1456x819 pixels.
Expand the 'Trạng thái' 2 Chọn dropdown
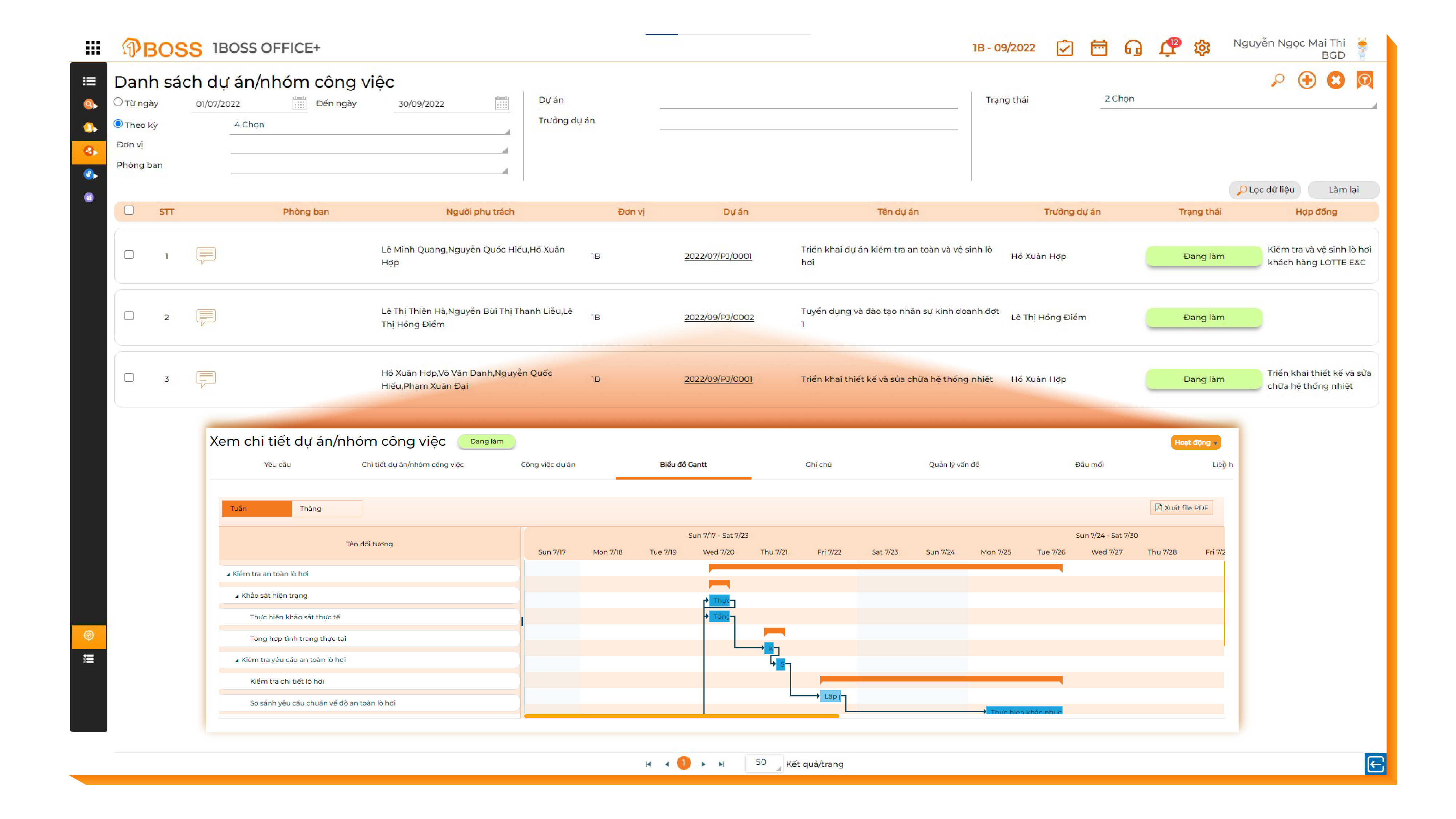1238,99
